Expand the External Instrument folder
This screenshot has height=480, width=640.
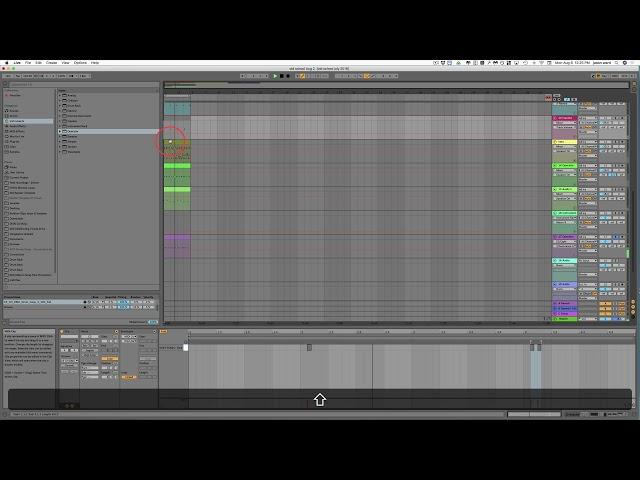point(60,116)
